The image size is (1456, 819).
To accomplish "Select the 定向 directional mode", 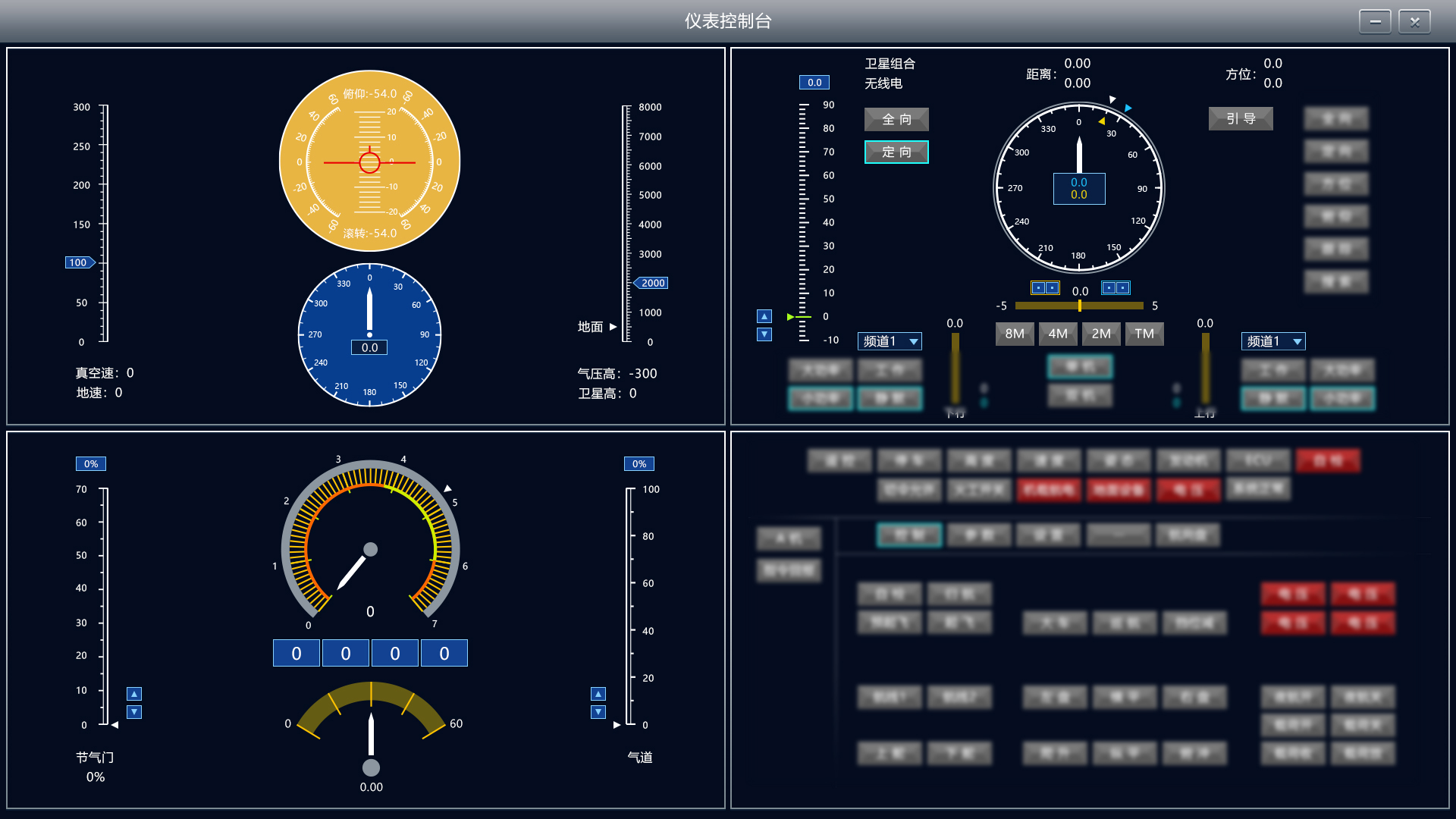I will coord(896,152).
